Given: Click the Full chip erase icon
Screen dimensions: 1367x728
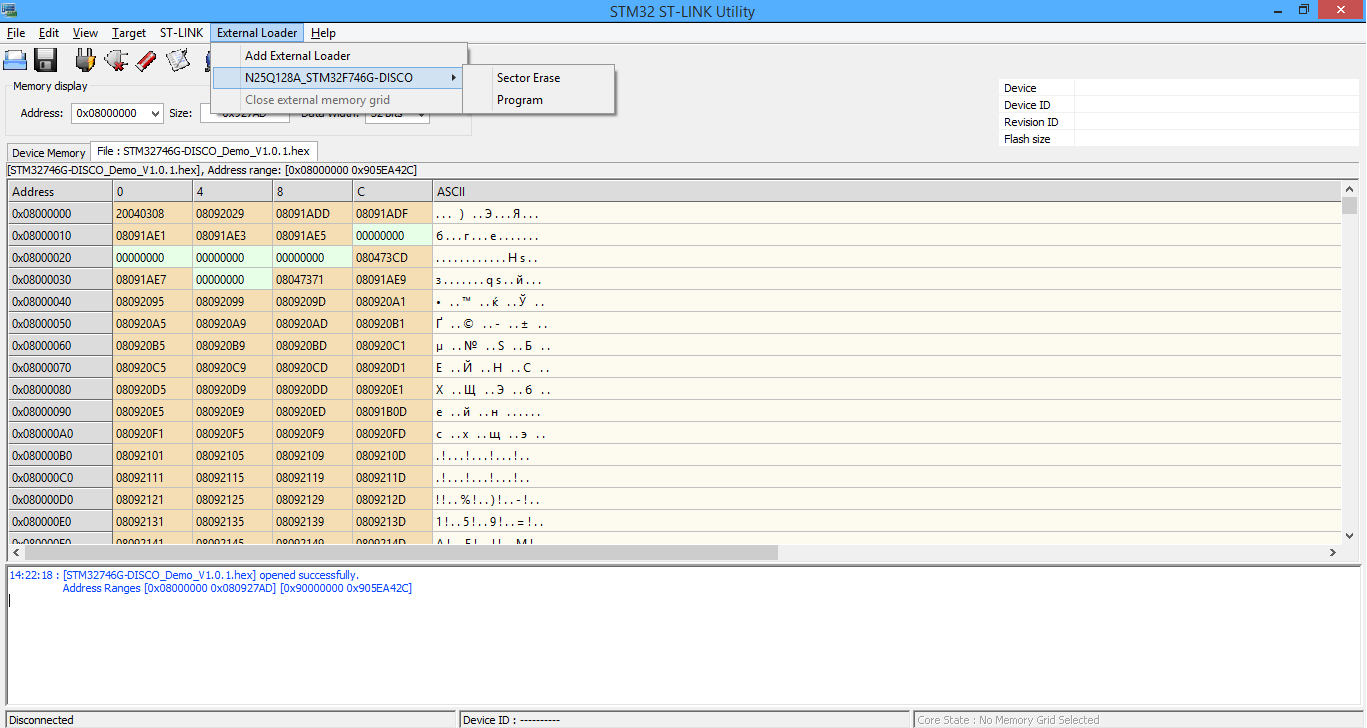Looking at the screenshot, I should pos(146,59).
